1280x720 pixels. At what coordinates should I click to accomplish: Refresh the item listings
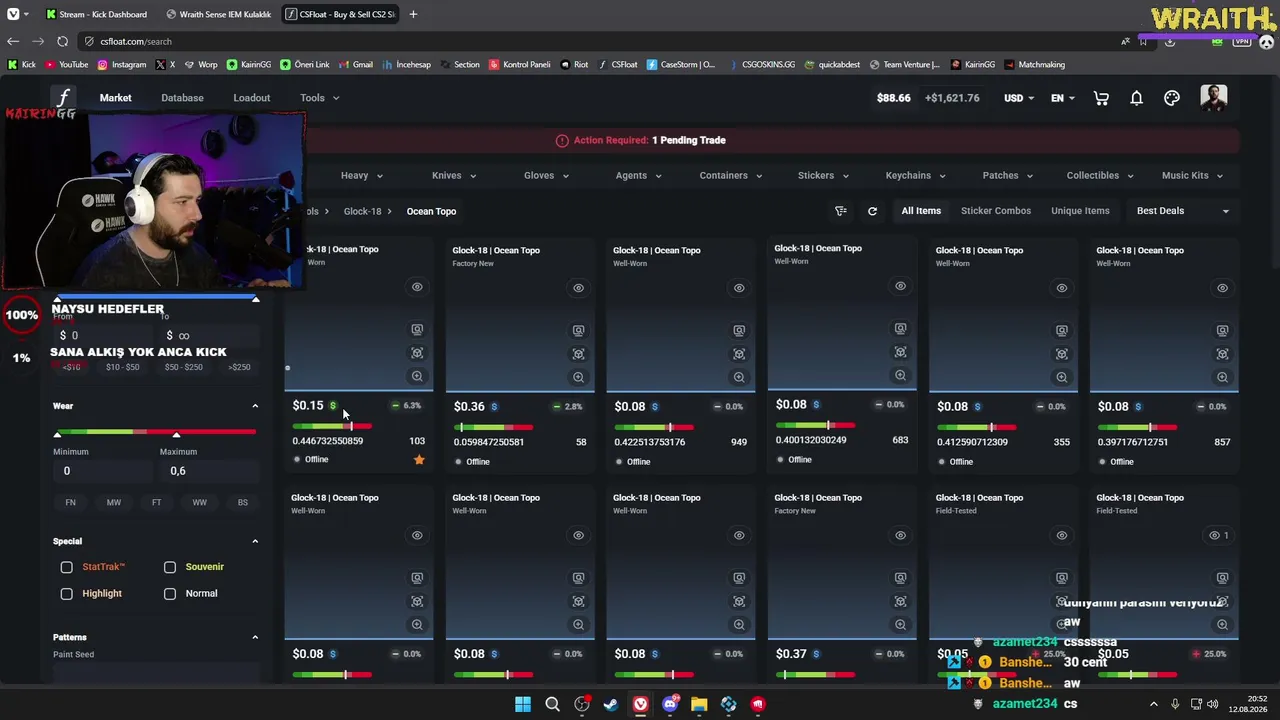(872, 211)
